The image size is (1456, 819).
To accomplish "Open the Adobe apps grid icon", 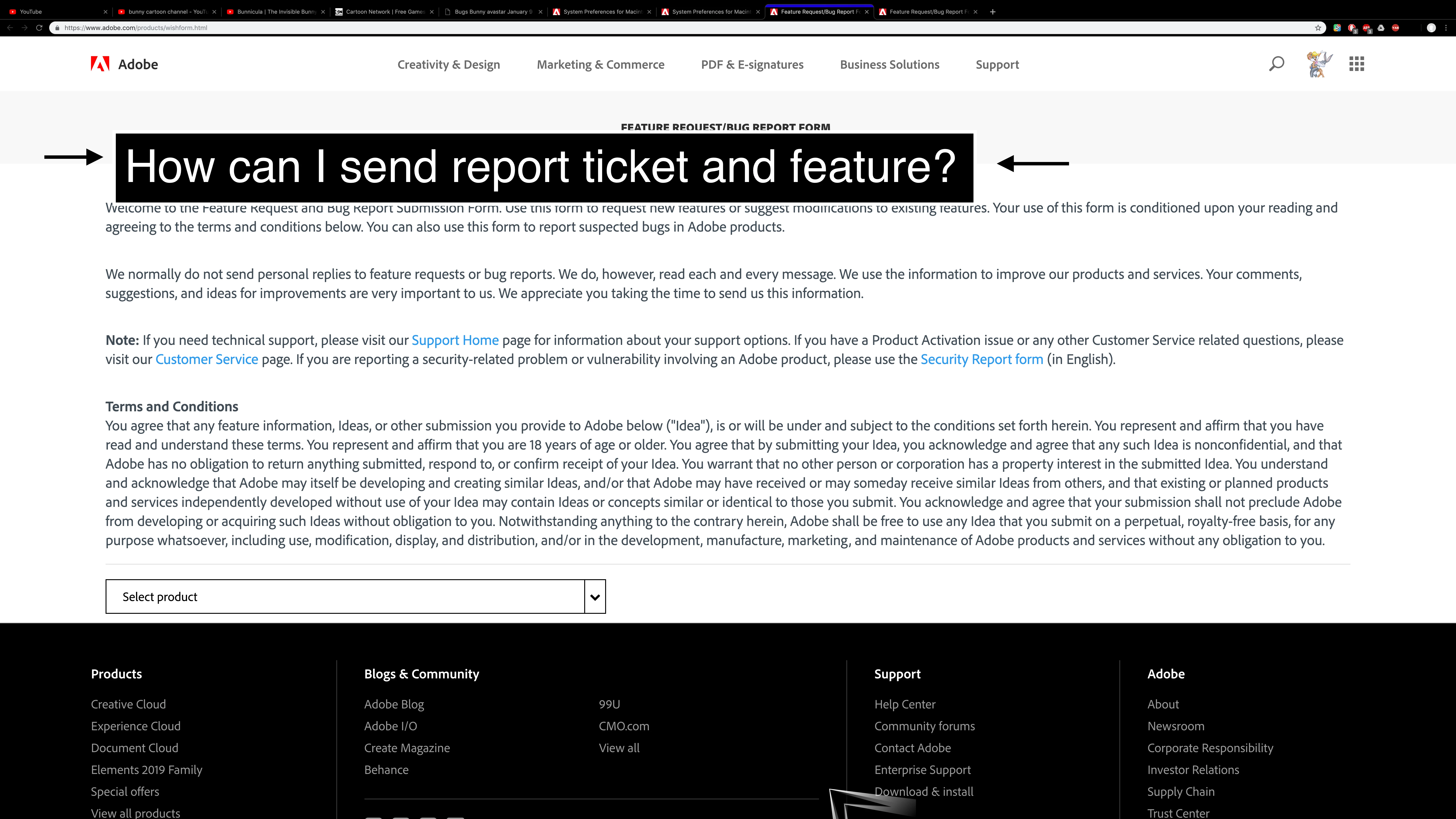I will [1357, 64].
